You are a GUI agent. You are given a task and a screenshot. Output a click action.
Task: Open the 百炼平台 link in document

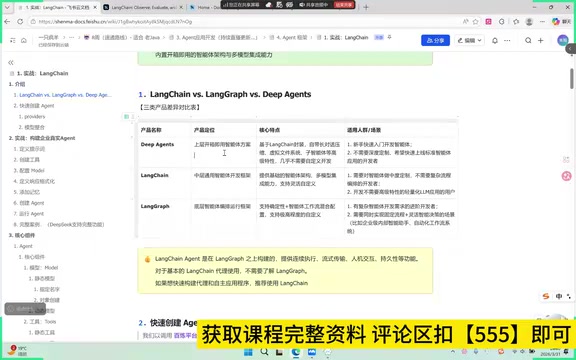(x=185, y=335)
